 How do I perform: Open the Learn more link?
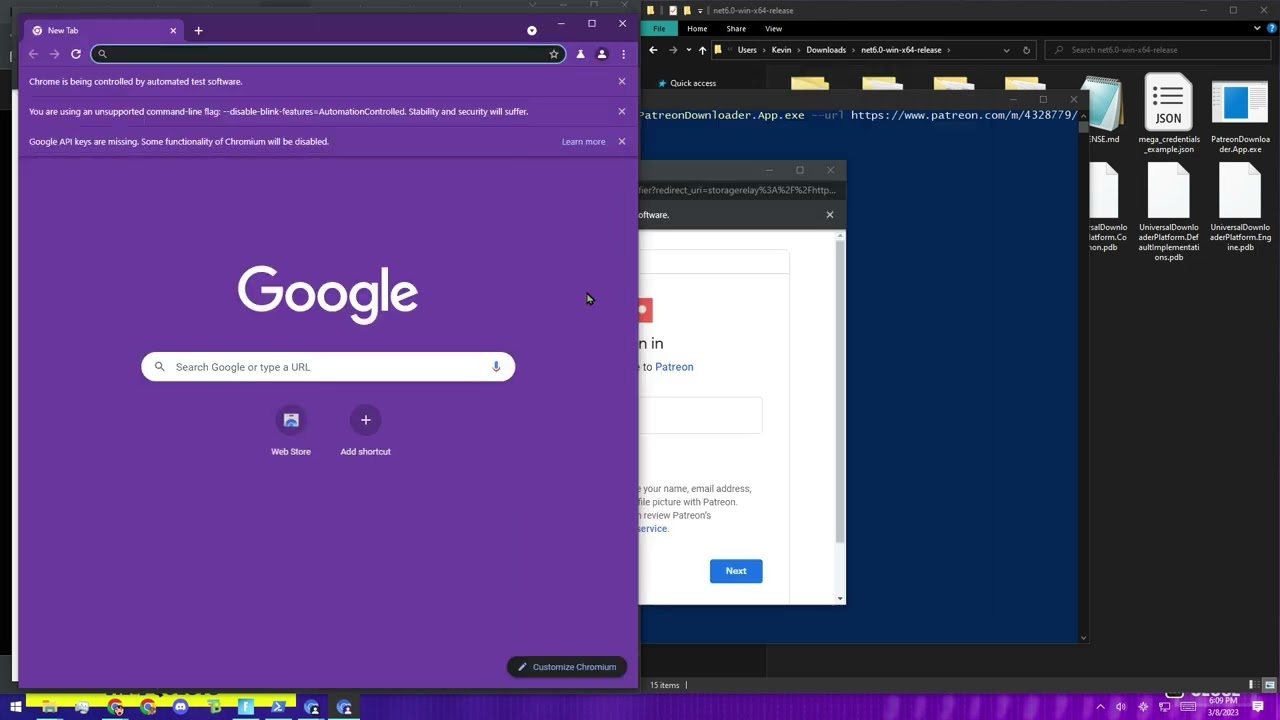click(x=583, y=142)
